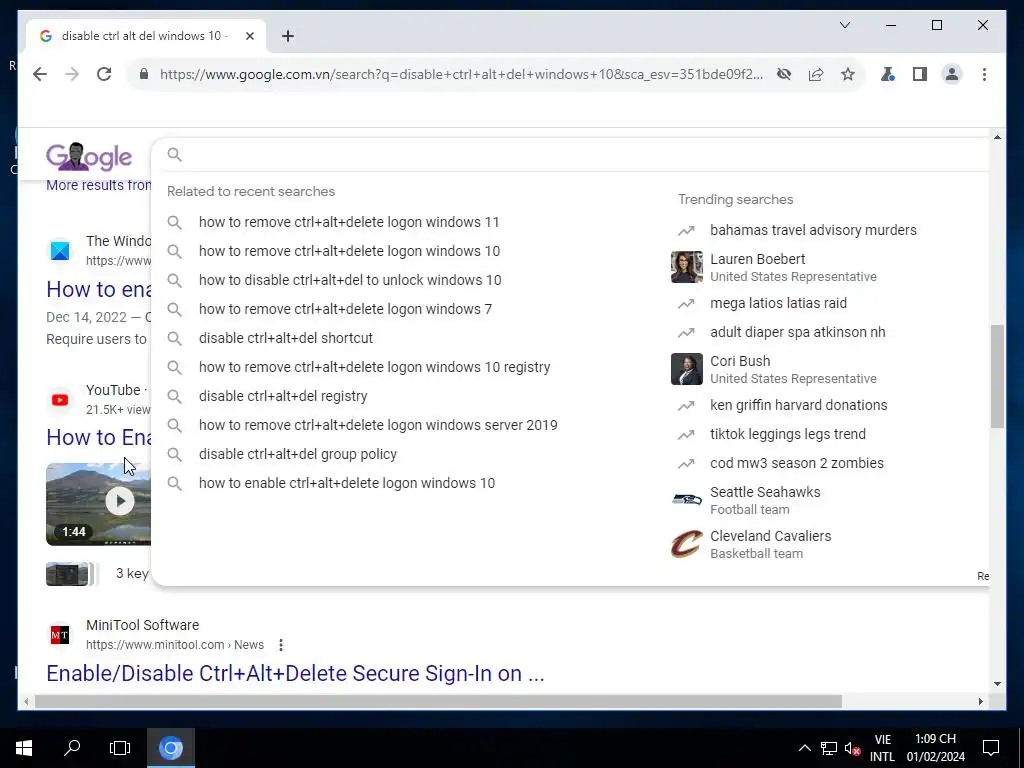View site information via the lock icon

point(144,74)
